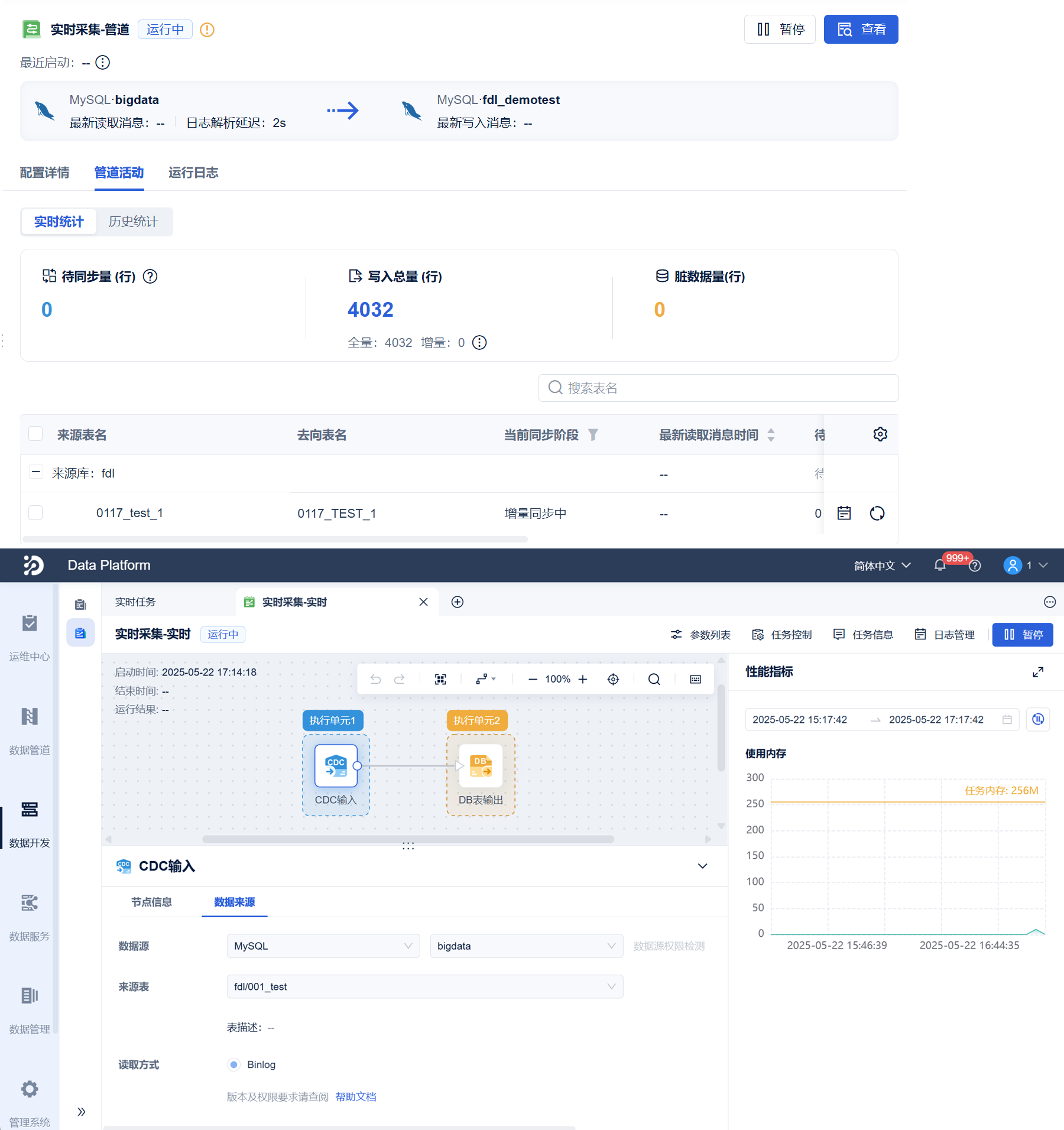Click redo icon in canvas toolbar
Screen dimensions: 1064x1130
tap(400, 679)
